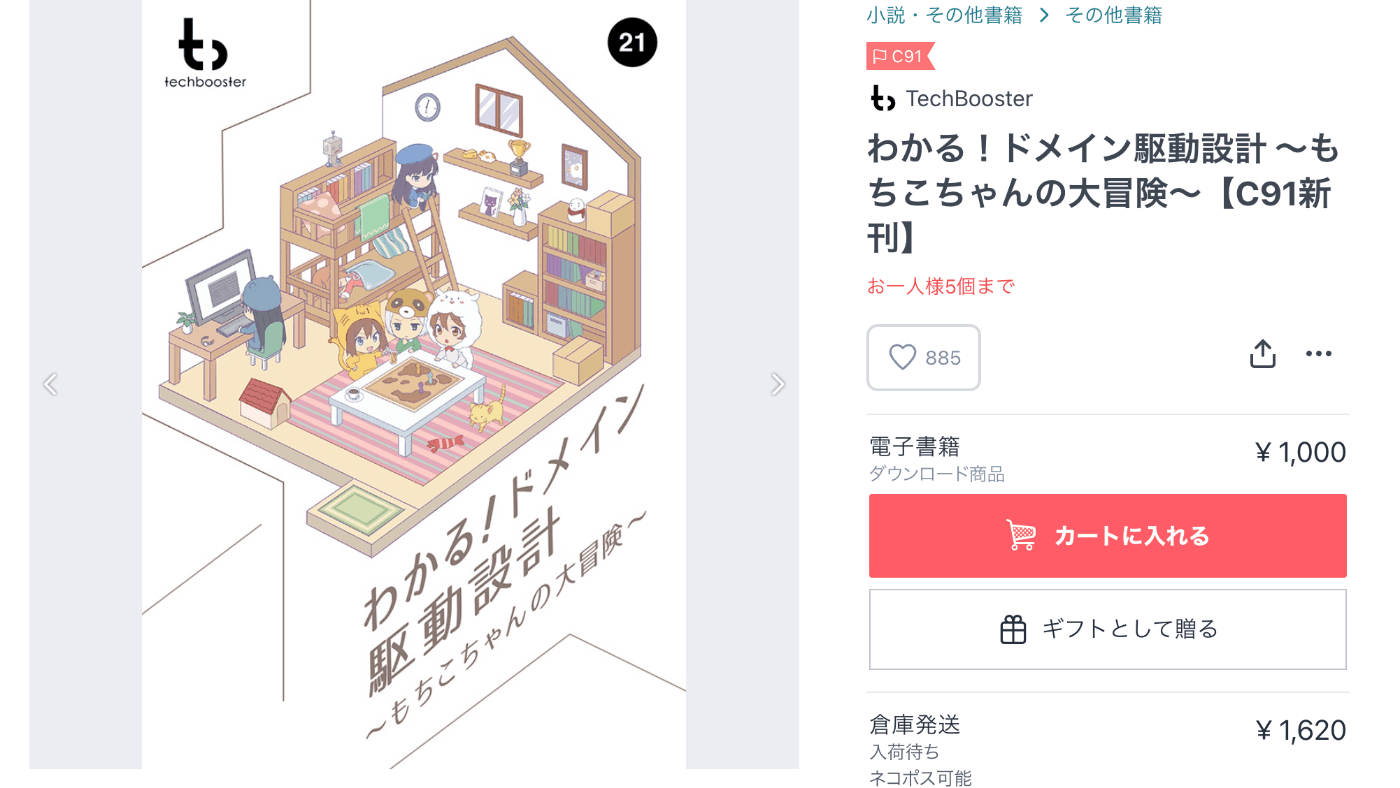
Task: Show the next product image
Action: click(x=777, y=384)
